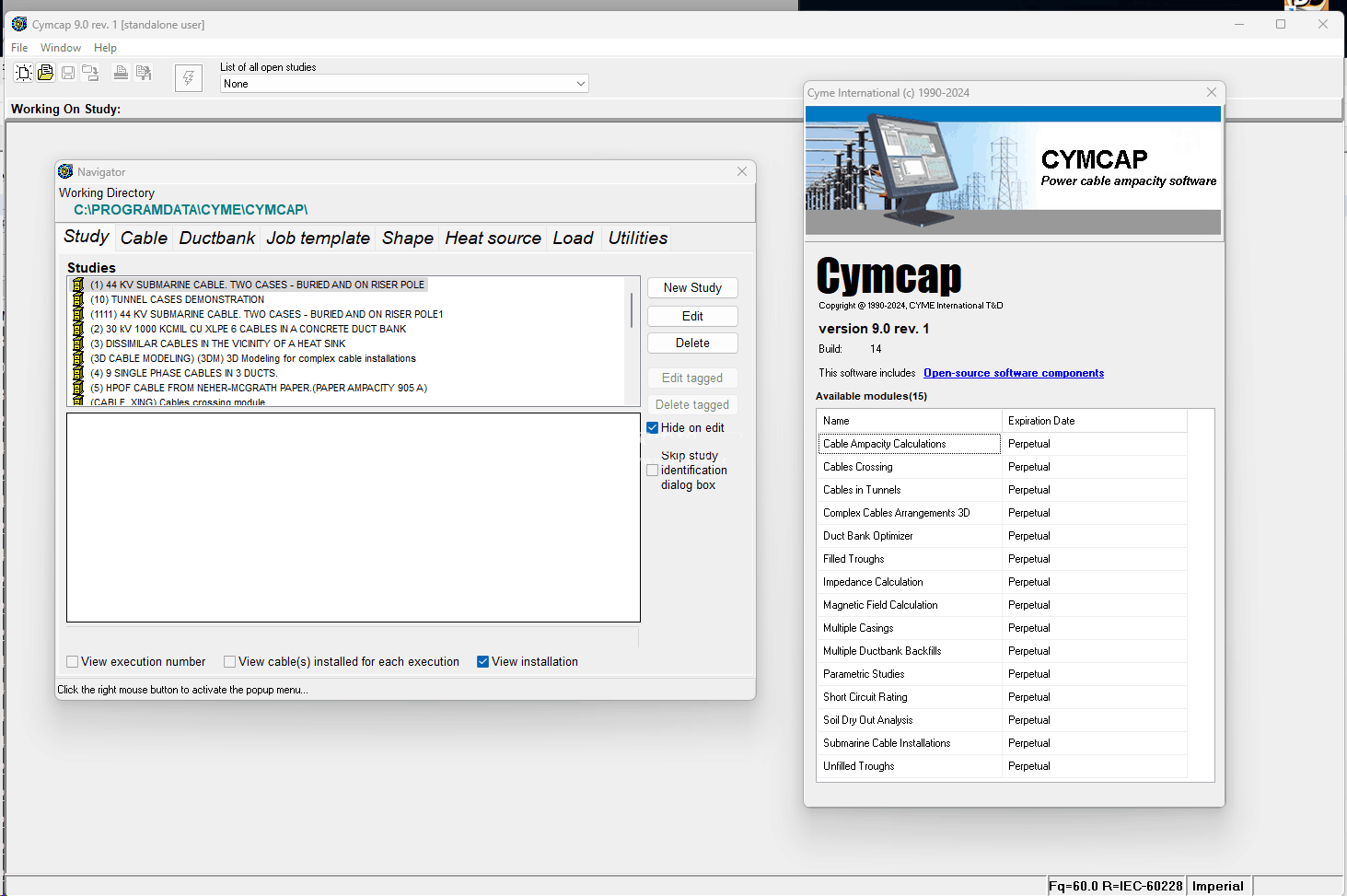Open the Utilities tab
Viewport: 1347px width, 896px height.
pyautogui.click(x=638, y=238)
